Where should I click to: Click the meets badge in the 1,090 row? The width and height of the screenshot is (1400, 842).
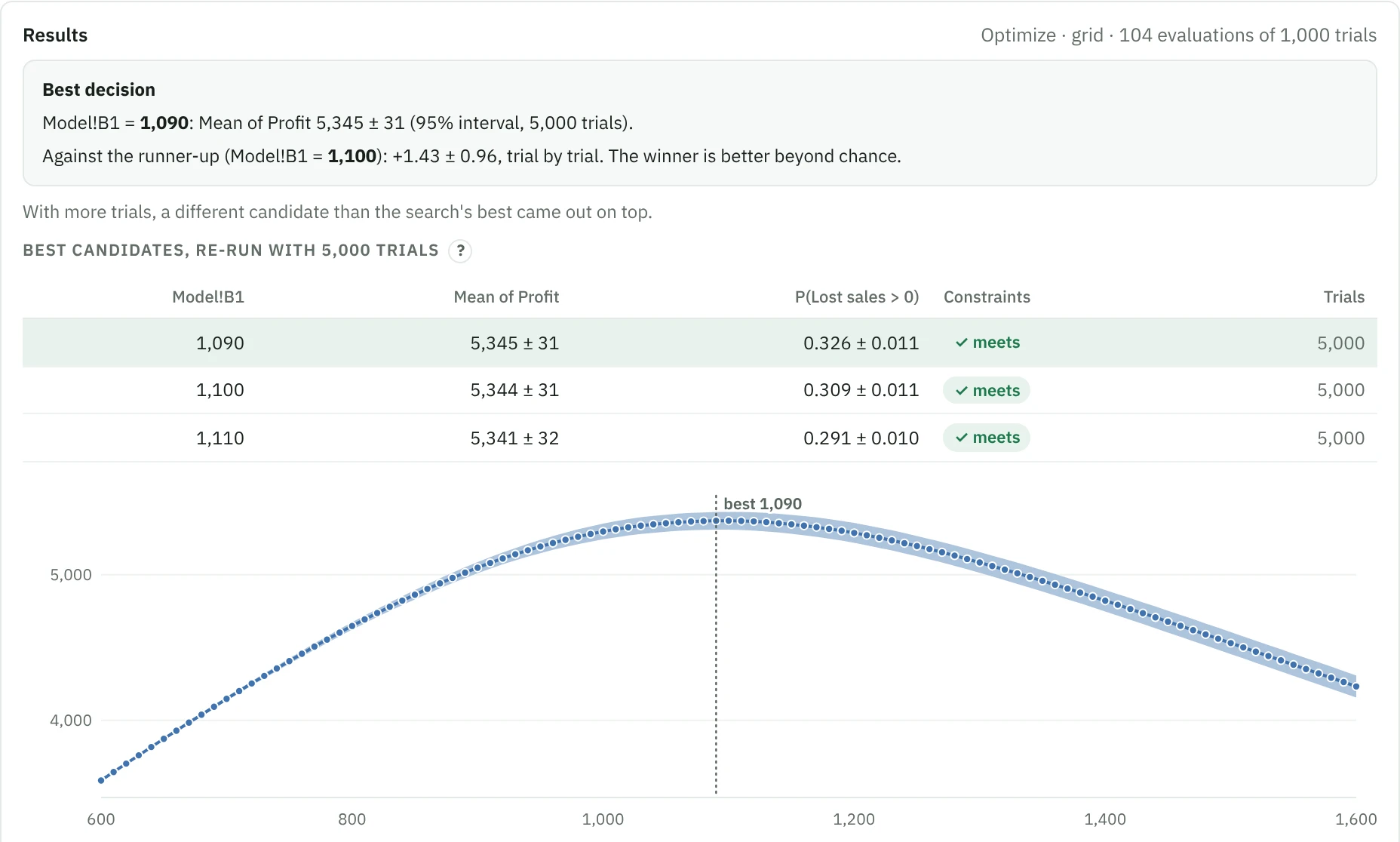tap(987, 343)
